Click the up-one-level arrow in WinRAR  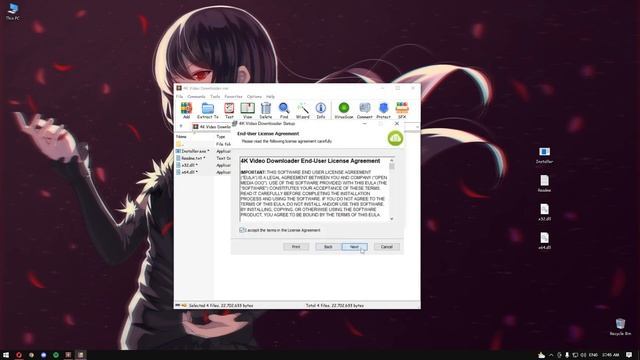pyautogui.click(x=181, y=127)
